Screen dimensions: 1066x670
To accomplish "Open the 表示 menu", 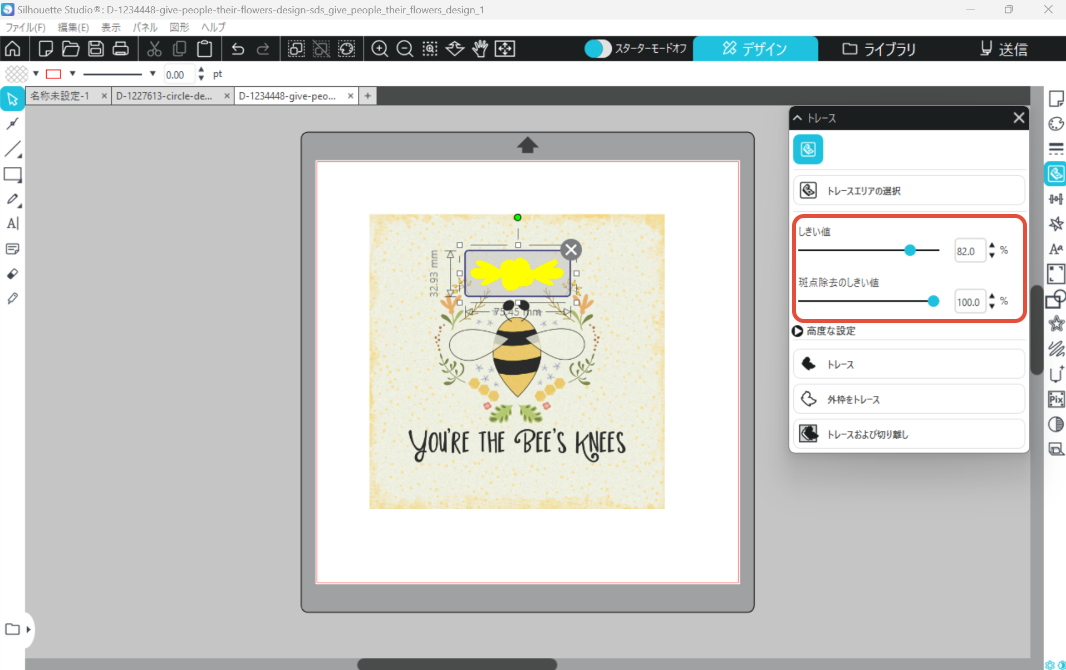I will coord(111,27).
